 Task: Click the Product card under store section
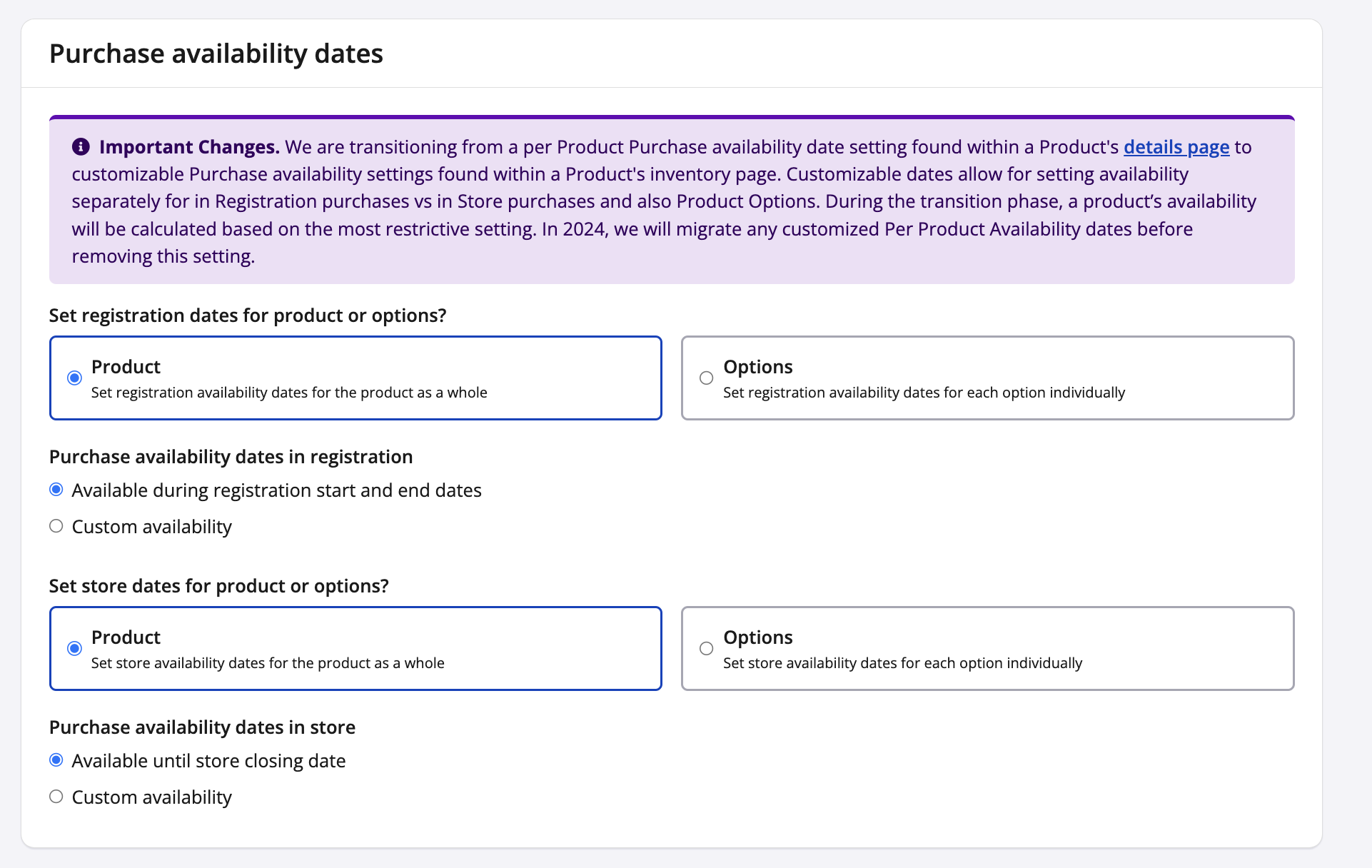[355, 648]
